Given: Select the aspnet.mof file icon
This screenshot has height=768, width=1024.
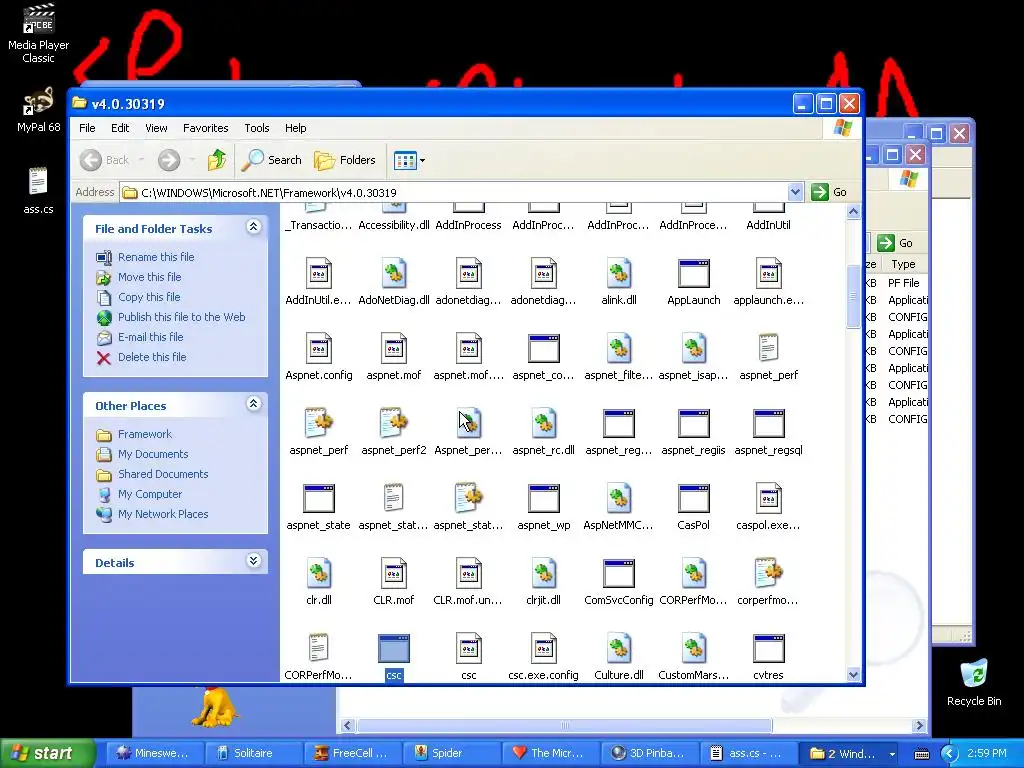Looking at the screenshot, I should coord(394,348).
